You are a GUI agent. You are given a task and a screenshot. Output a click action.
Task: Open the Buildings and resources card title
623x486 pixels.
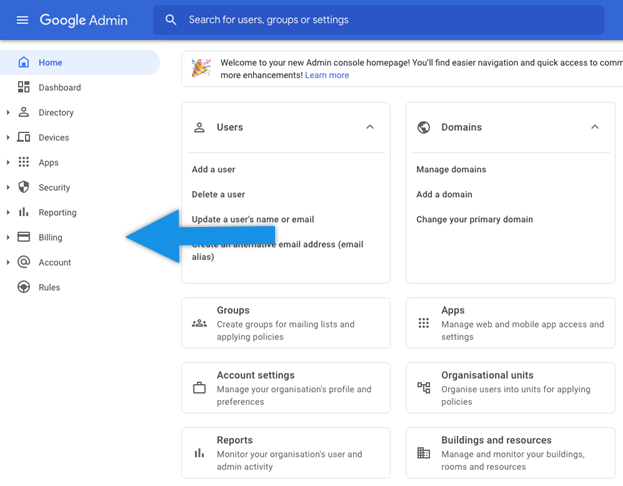[496, 440]
